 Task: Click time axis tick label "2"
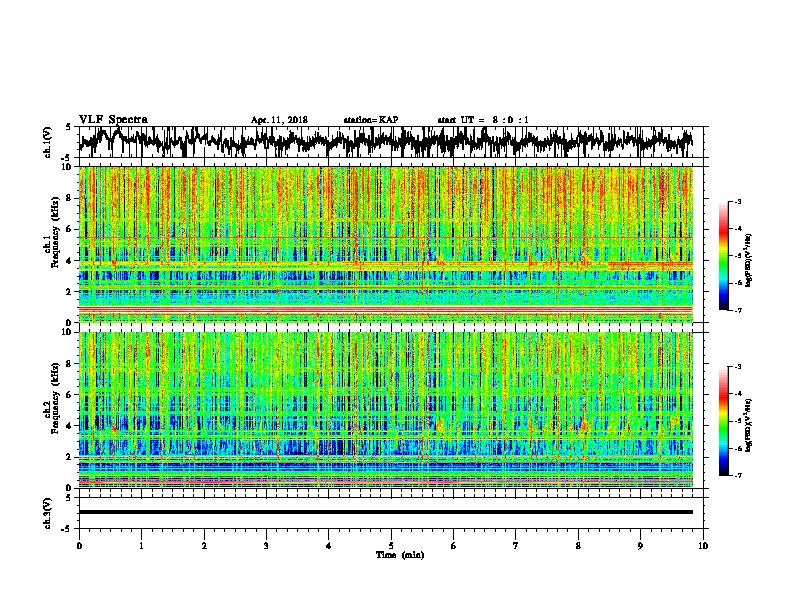click(204, 546)
